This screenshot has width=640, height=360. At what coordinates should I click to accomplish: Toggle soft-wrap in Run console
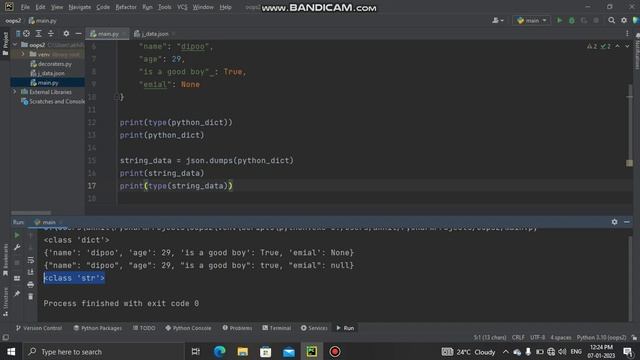click(x=31, y=260)
